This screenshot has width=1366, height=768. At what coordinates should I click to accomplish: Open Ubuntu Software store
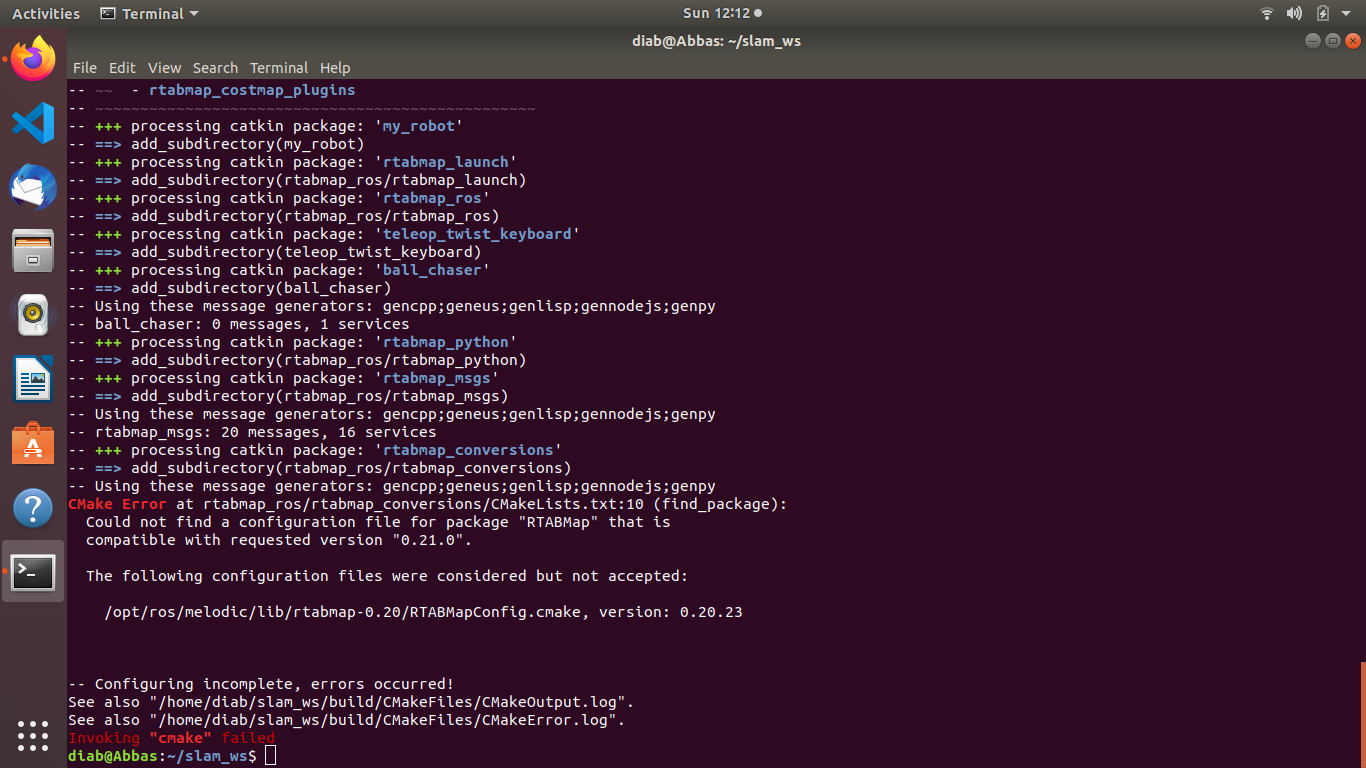tap(33, 443)
